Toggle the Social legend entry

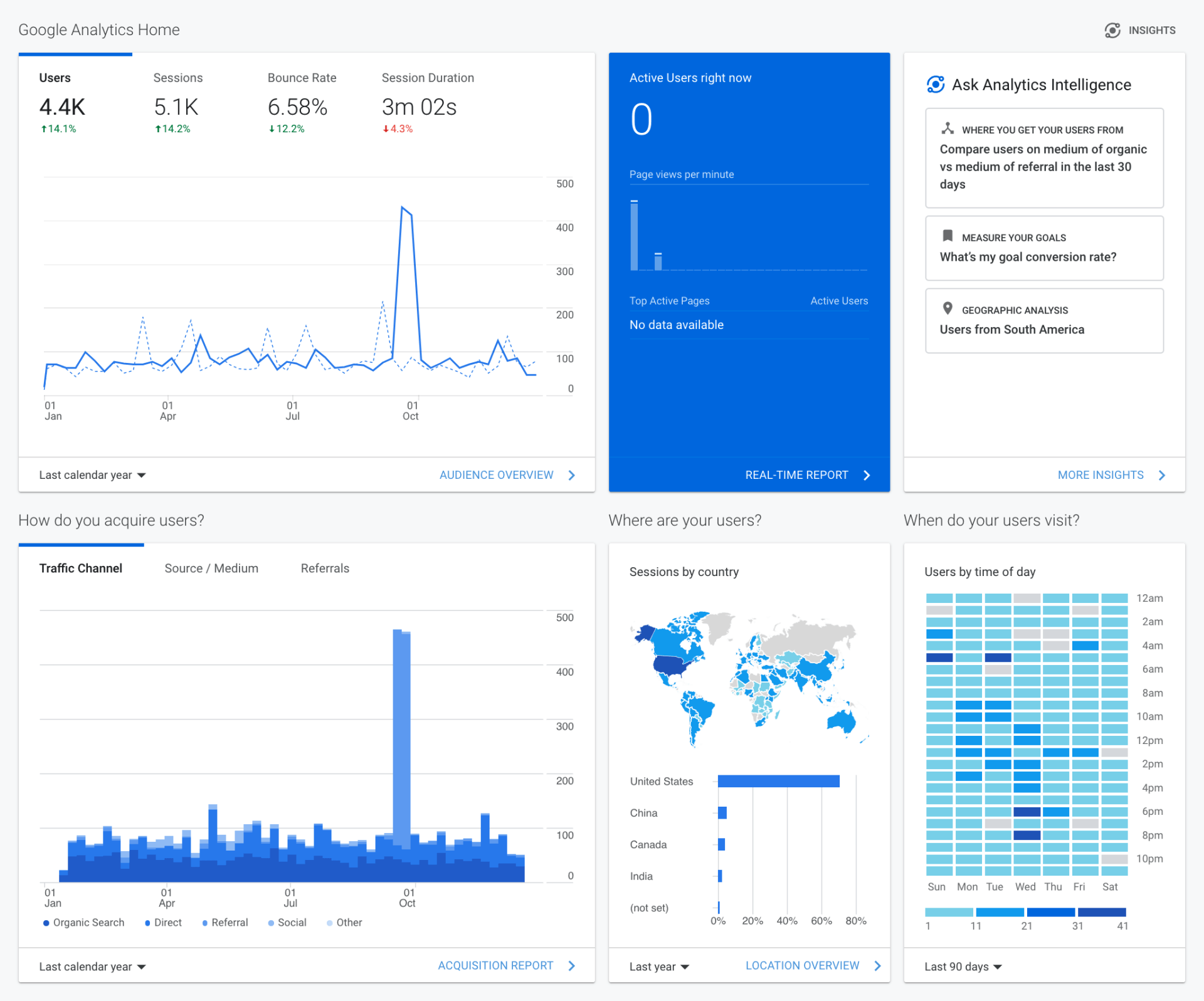click(287, 923)
